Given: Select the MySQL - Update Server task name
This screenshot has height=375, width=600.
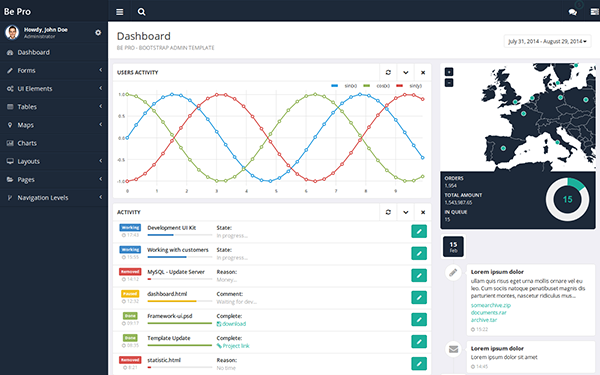Looking at the screenshot, I should 176,272.
